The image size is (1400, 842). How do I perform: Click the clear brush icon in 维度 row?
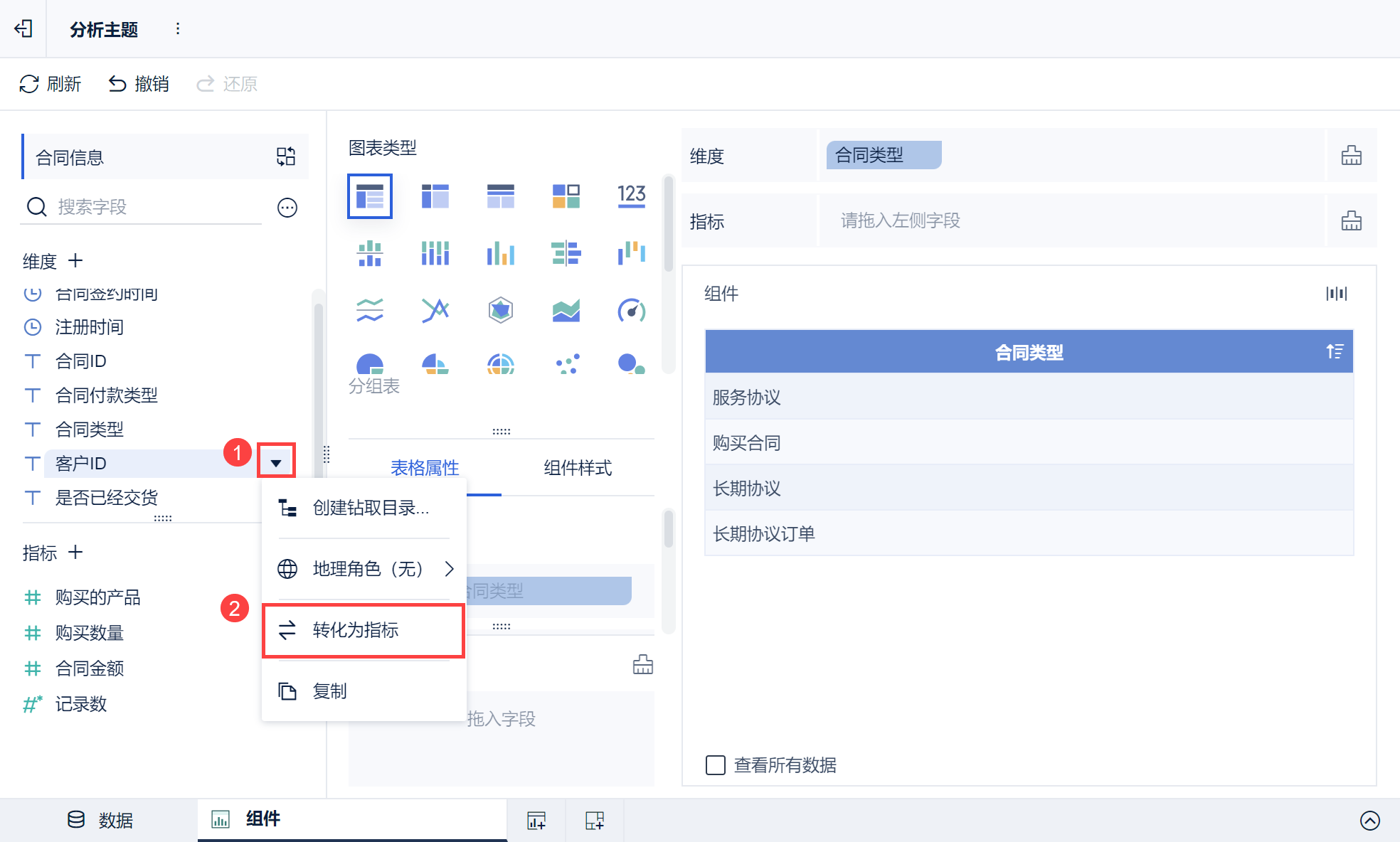click(1351, 156)
